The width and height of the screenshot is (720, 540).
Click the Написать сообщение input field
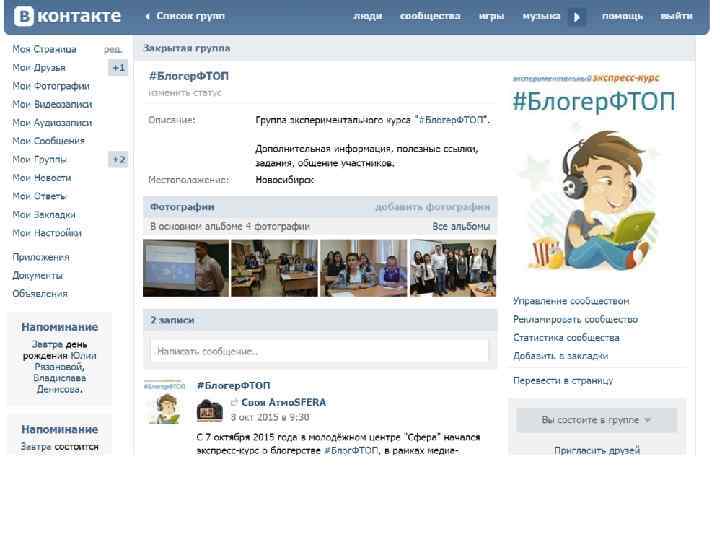point(320,351)
